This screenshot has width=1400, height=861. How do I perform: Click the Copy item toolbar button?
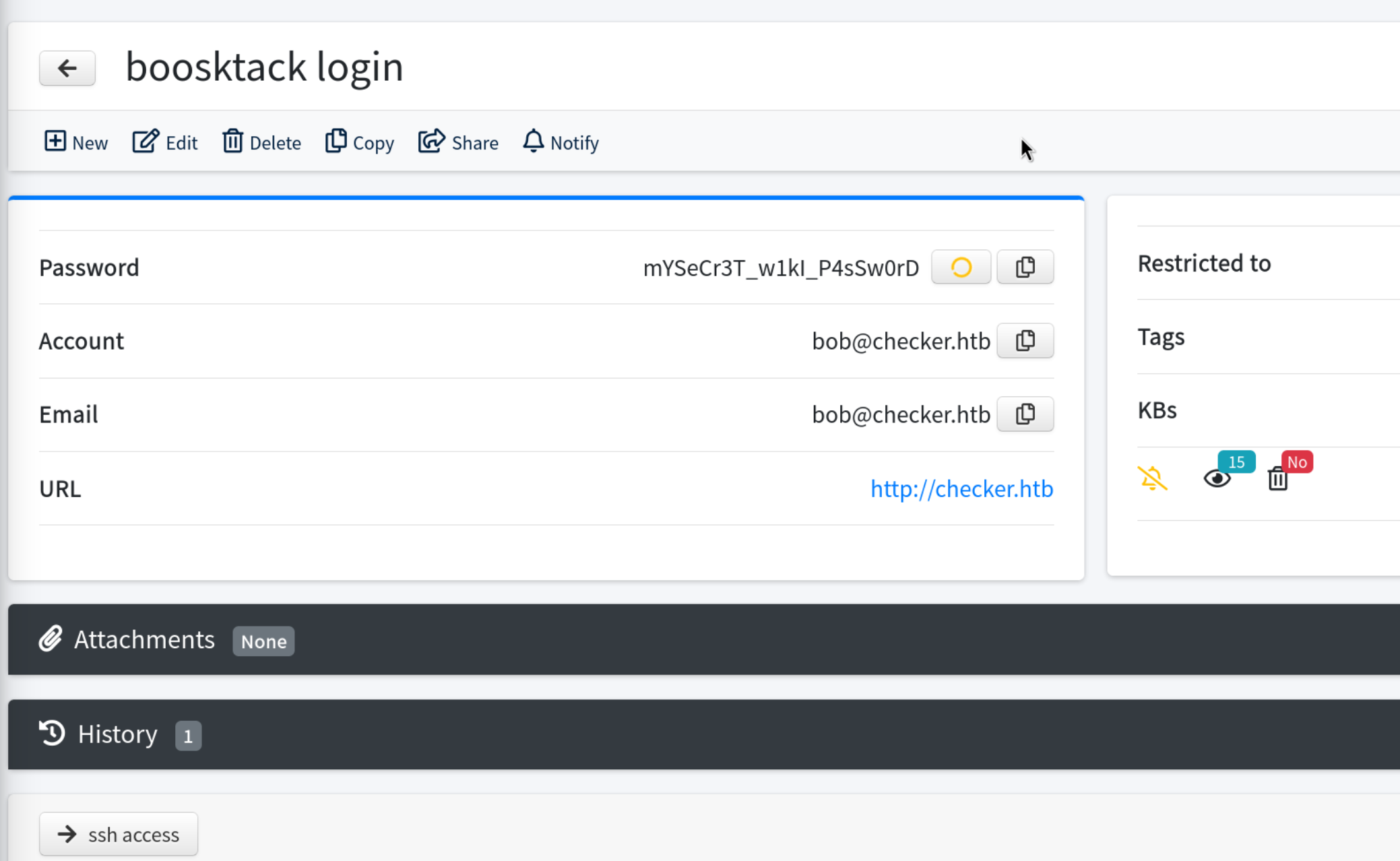point(359,143)
